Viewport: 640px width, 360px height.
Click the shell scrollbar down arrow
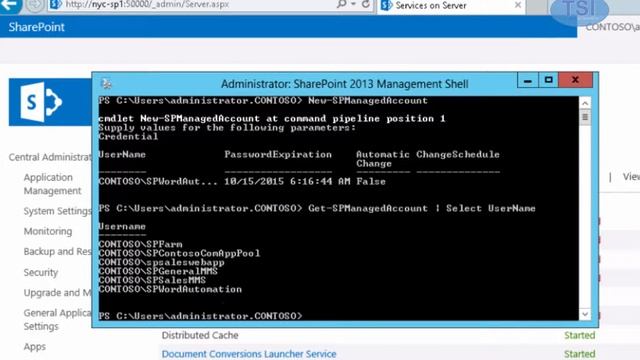tap(584, 314)
